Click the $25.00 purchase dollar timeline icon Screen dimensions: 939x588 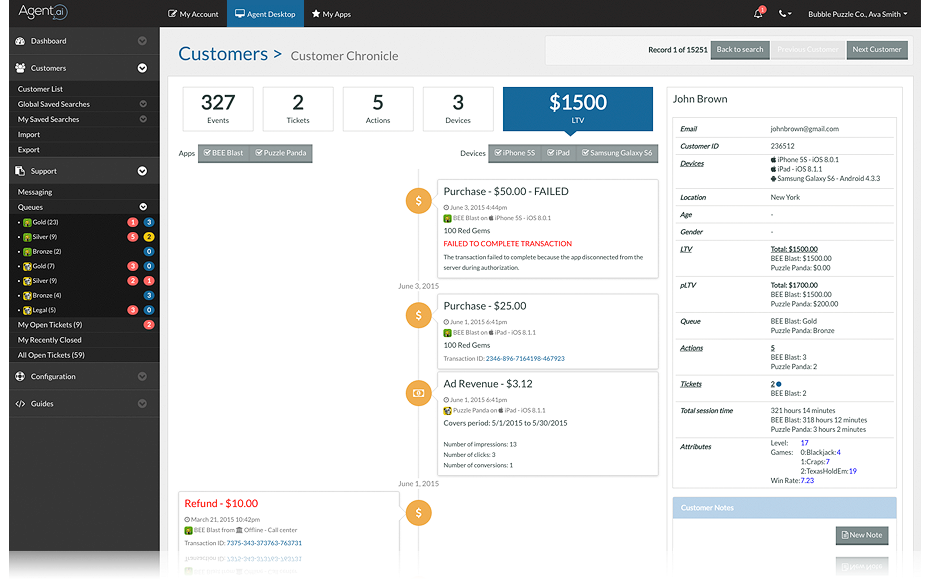point(419,315)
